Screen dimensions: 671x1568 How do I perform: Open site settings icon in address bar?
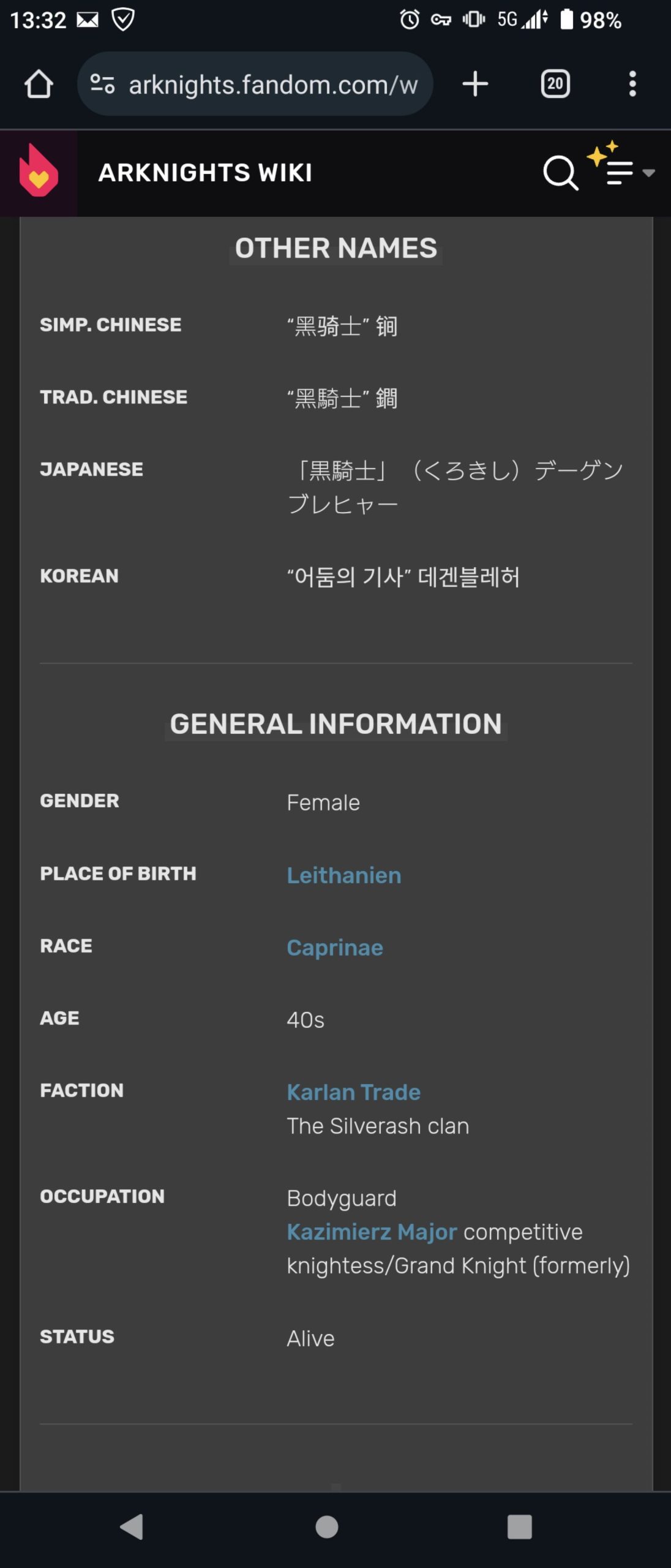pos(102,84)
